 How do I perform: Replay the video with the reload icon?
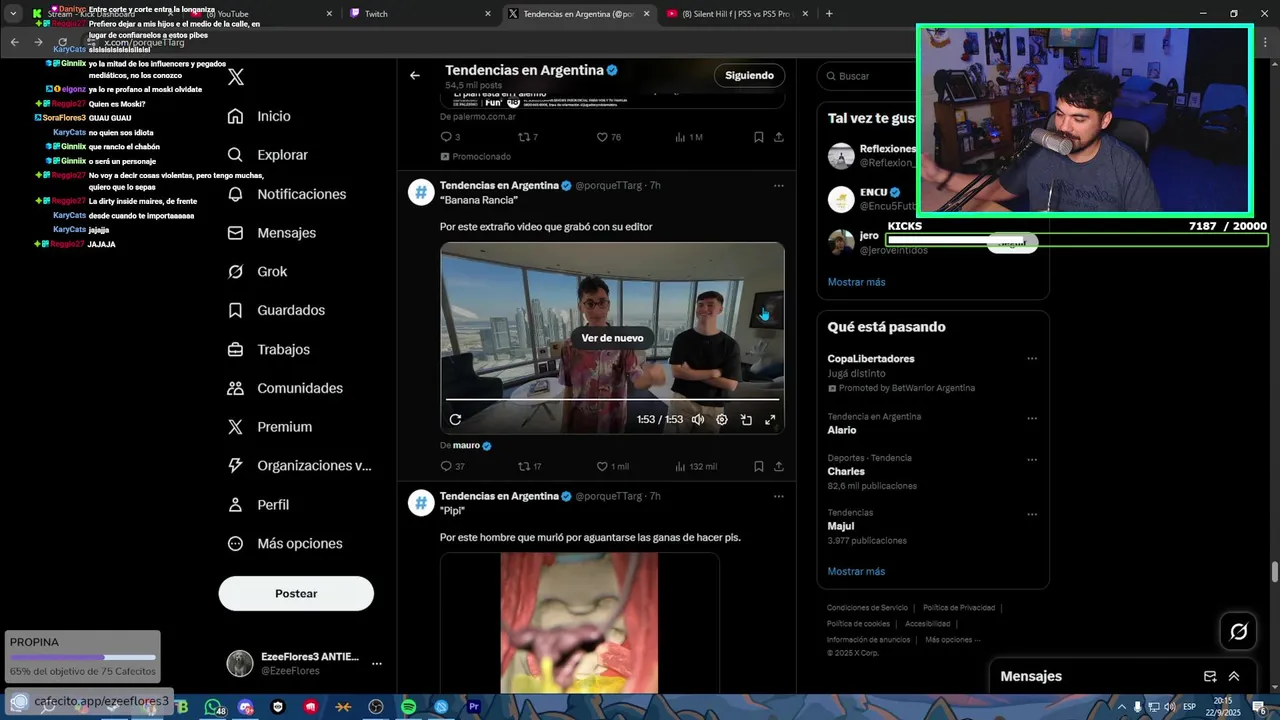tap(455, 420)
